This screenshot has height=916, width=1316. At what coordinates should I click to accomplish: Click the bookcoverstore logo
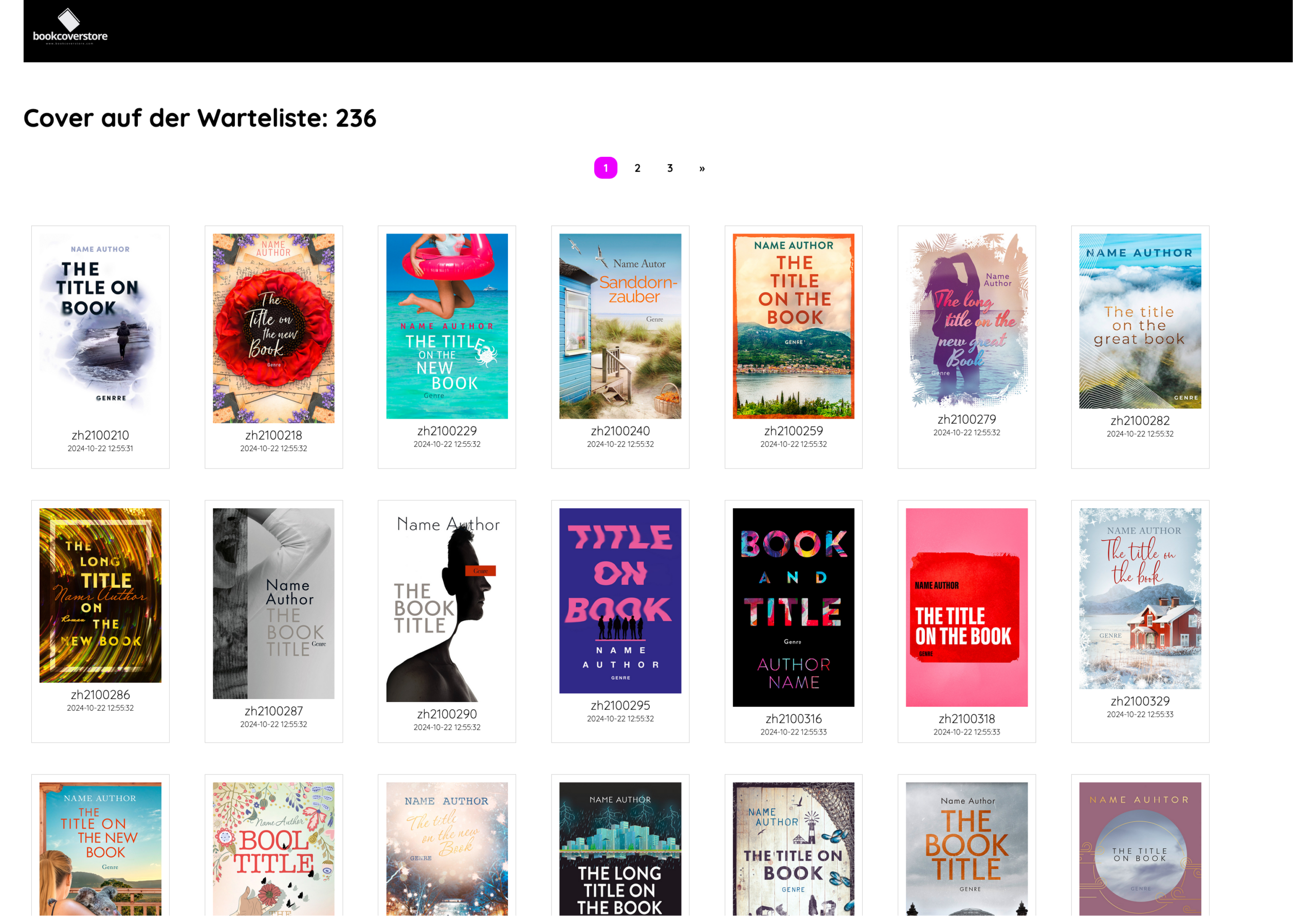70,27
